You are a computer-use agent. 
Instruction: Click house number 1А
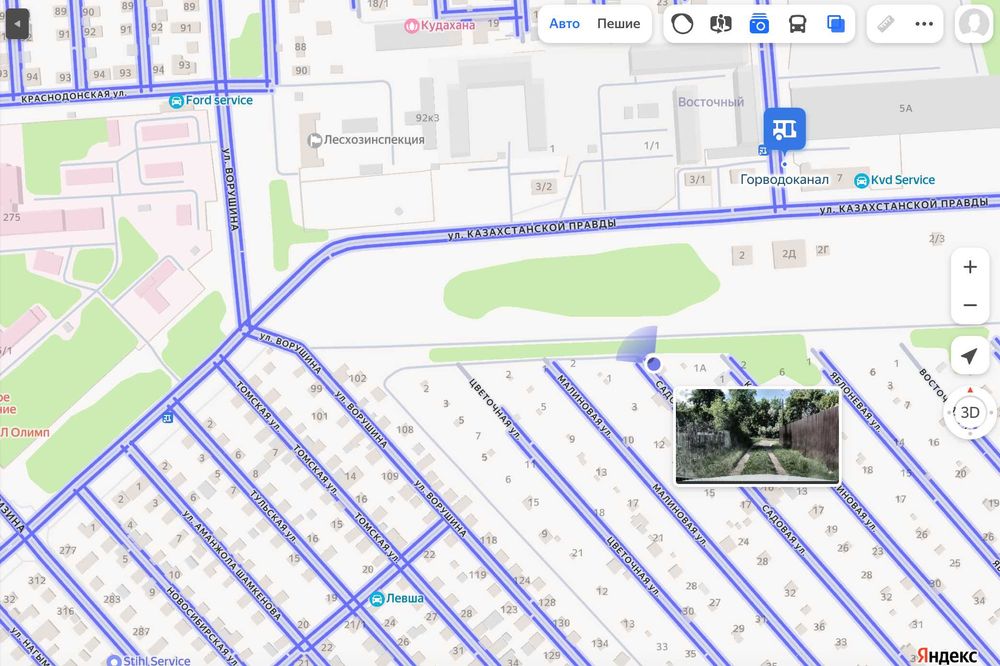pyautogui.click(x=700, y=368)
